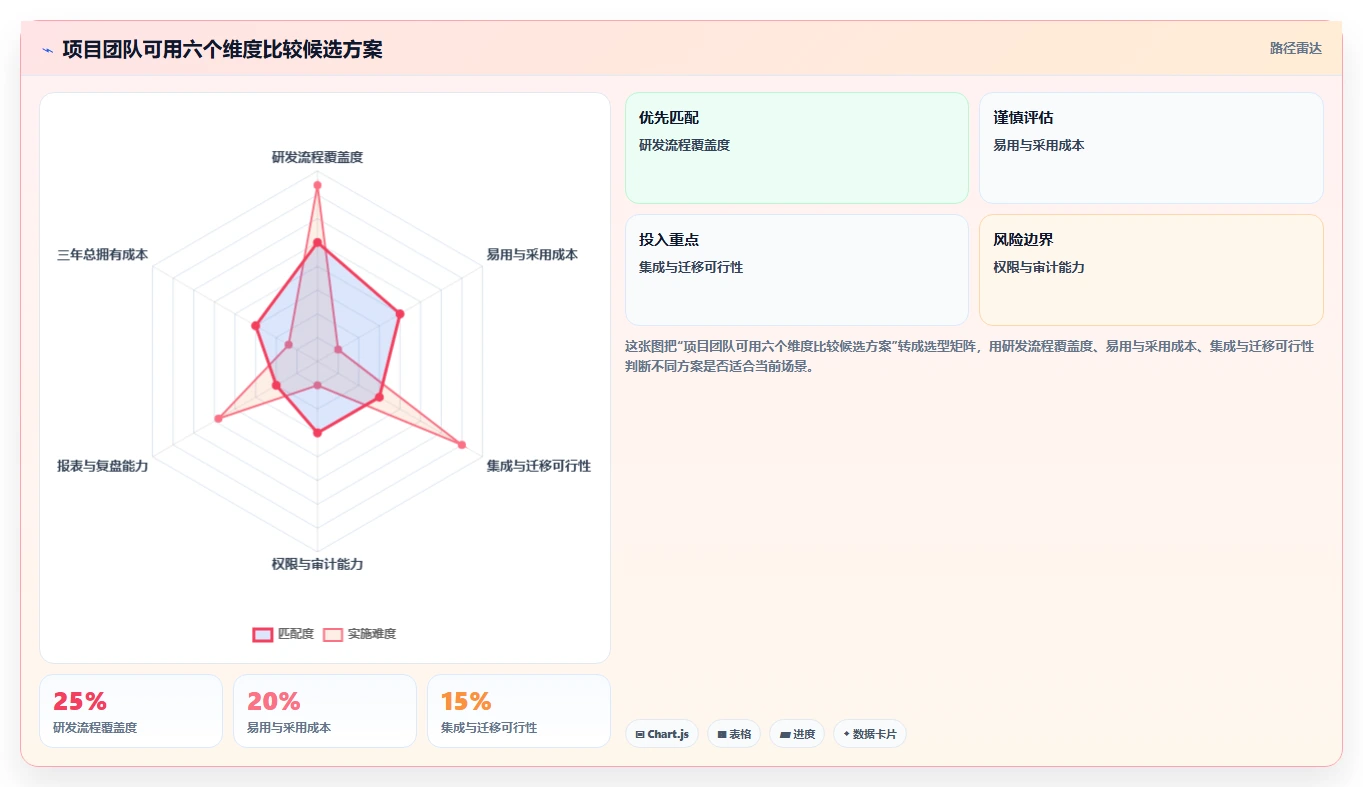Select the 25% 研发流程覆盖度 stat card
Viewport: 1363px width, 787px height.
point(131,711)
